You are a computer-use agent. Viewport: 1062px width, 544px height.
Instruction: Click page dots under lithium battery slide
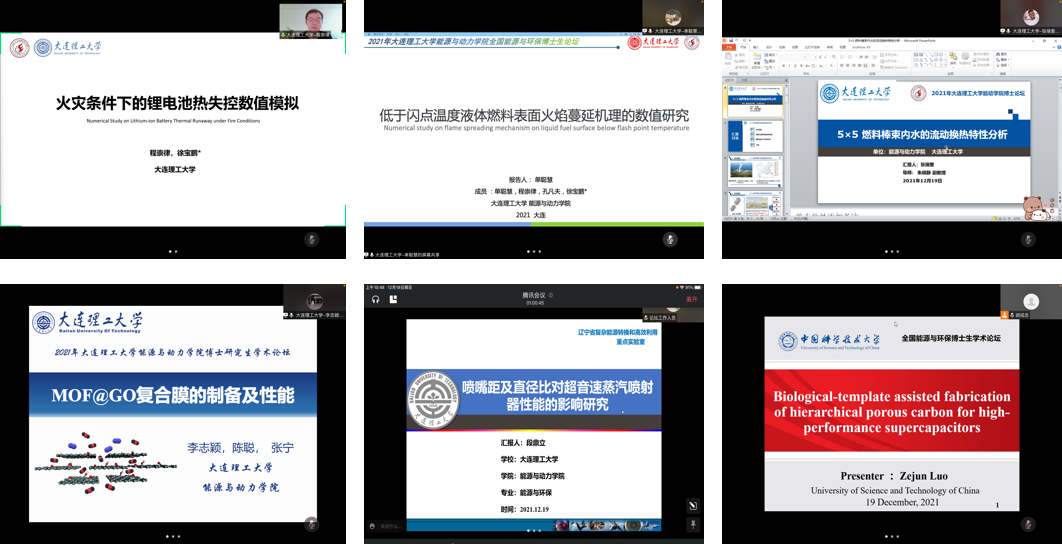173,251
